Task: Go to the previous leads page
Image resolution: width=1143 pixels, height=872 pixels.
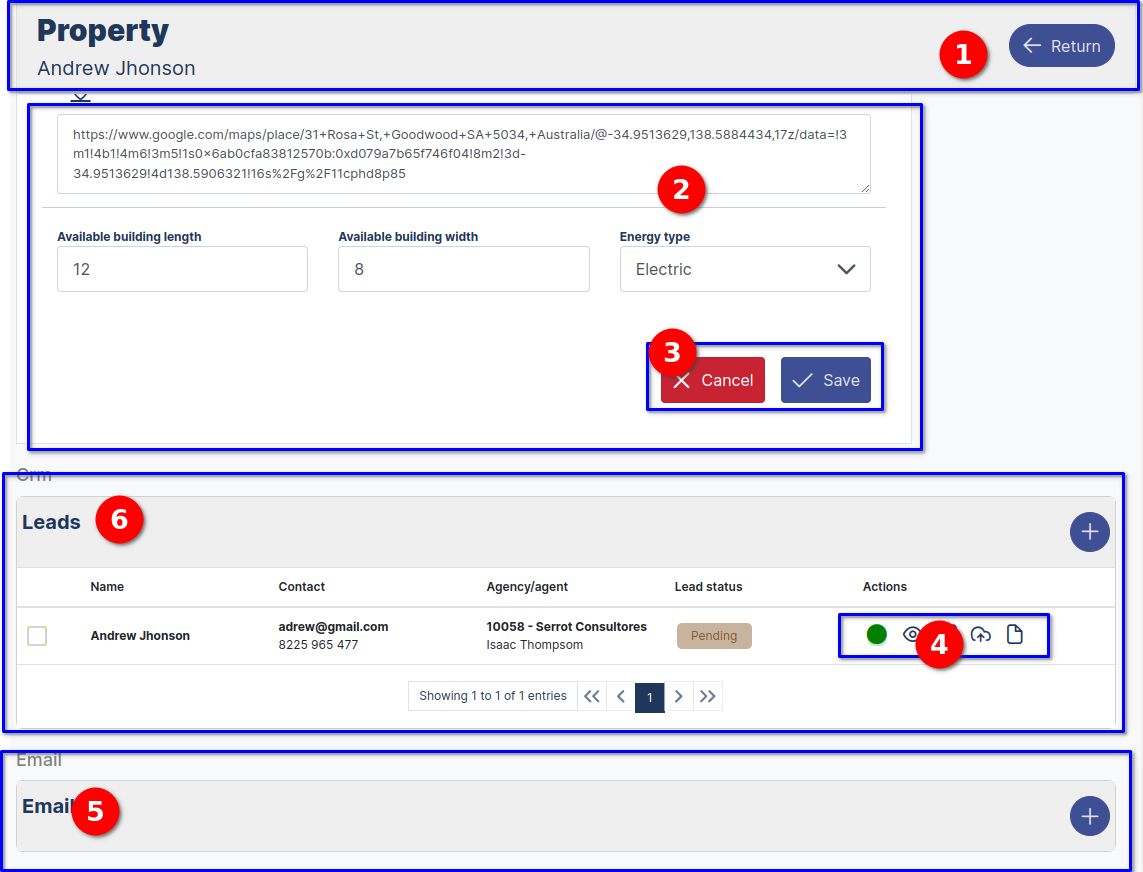Action: [621, 696]
